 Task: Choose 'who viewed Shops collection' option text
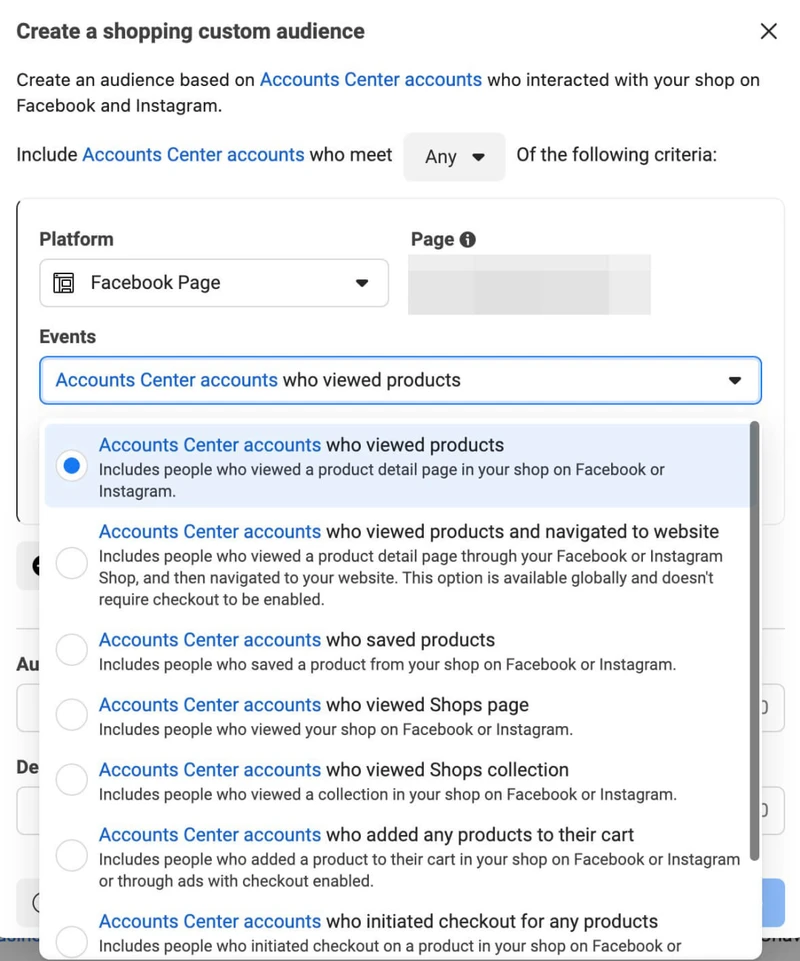pos(448,770)
